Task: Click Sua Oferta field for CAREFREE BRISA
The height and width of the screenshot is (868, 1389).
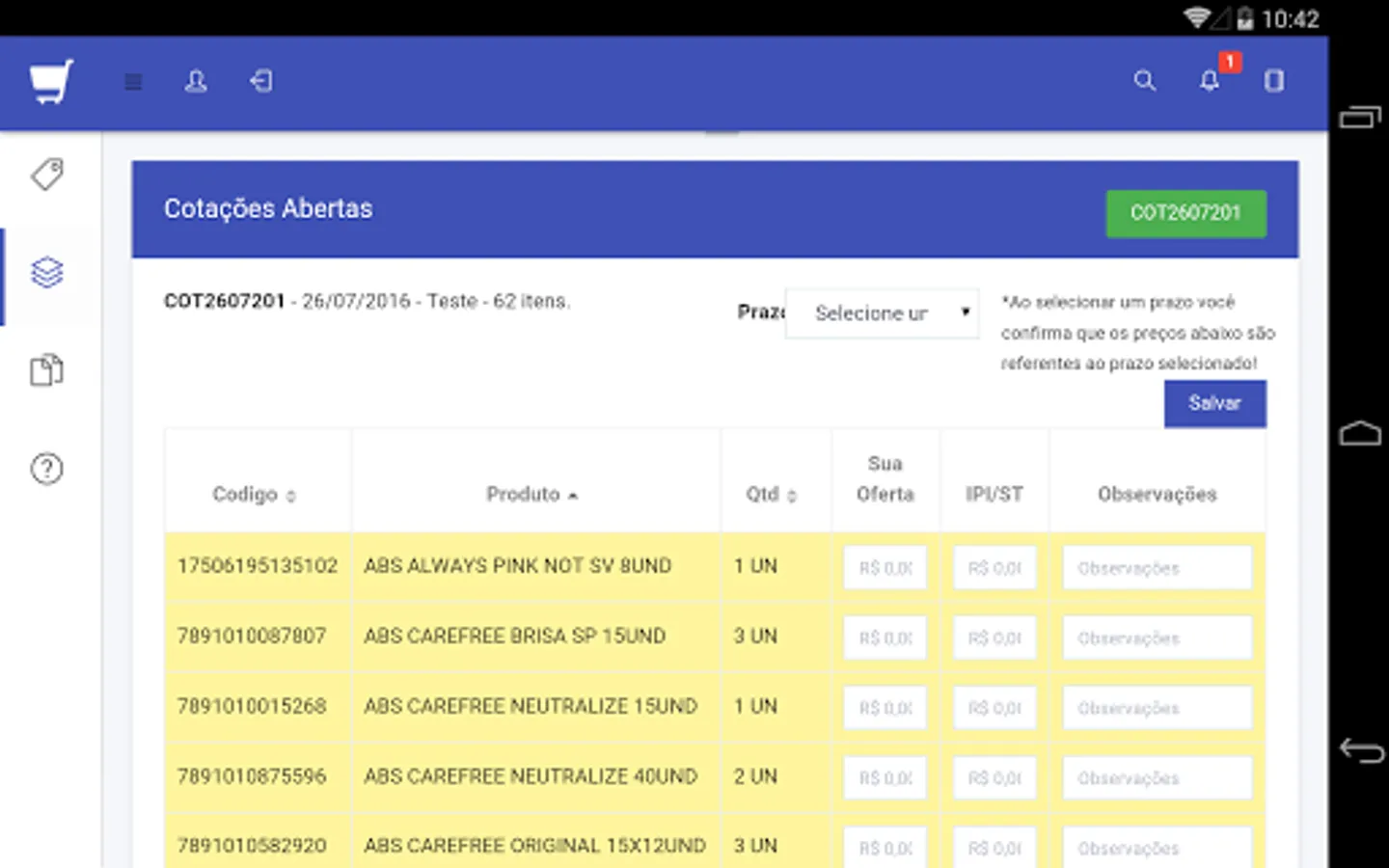Action: (885, 637)
